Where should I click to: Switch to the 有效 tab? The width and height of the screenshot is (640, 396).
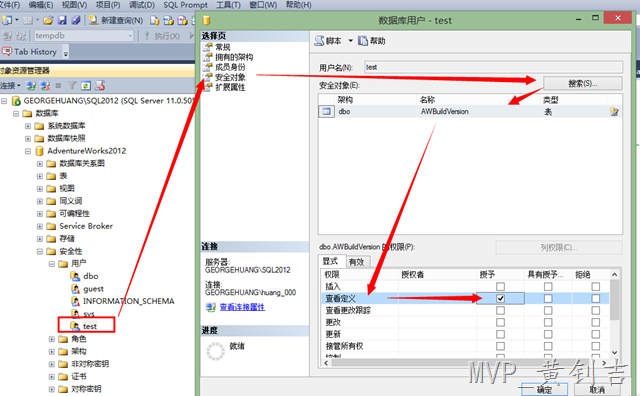(357, 262)
